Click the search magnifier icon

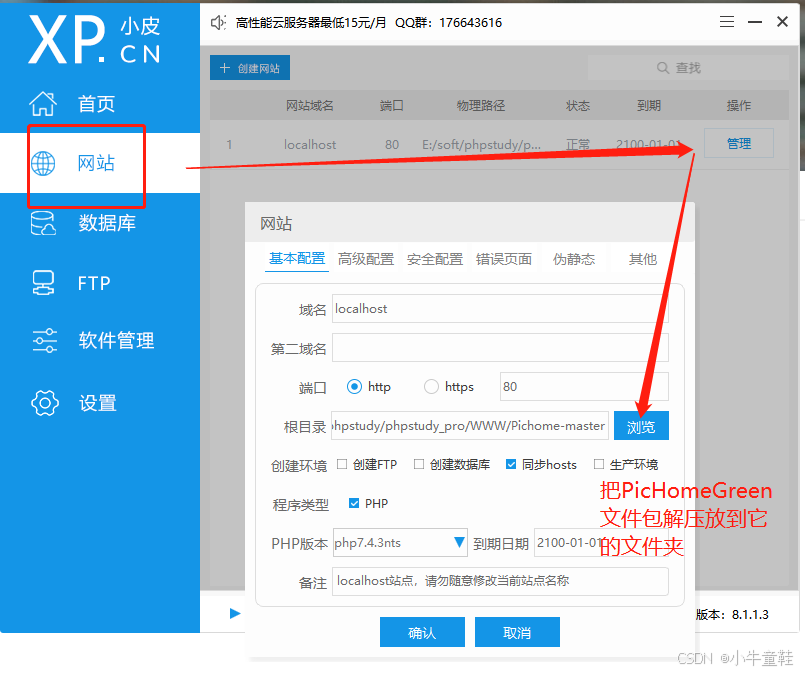(x=663, y=68)
